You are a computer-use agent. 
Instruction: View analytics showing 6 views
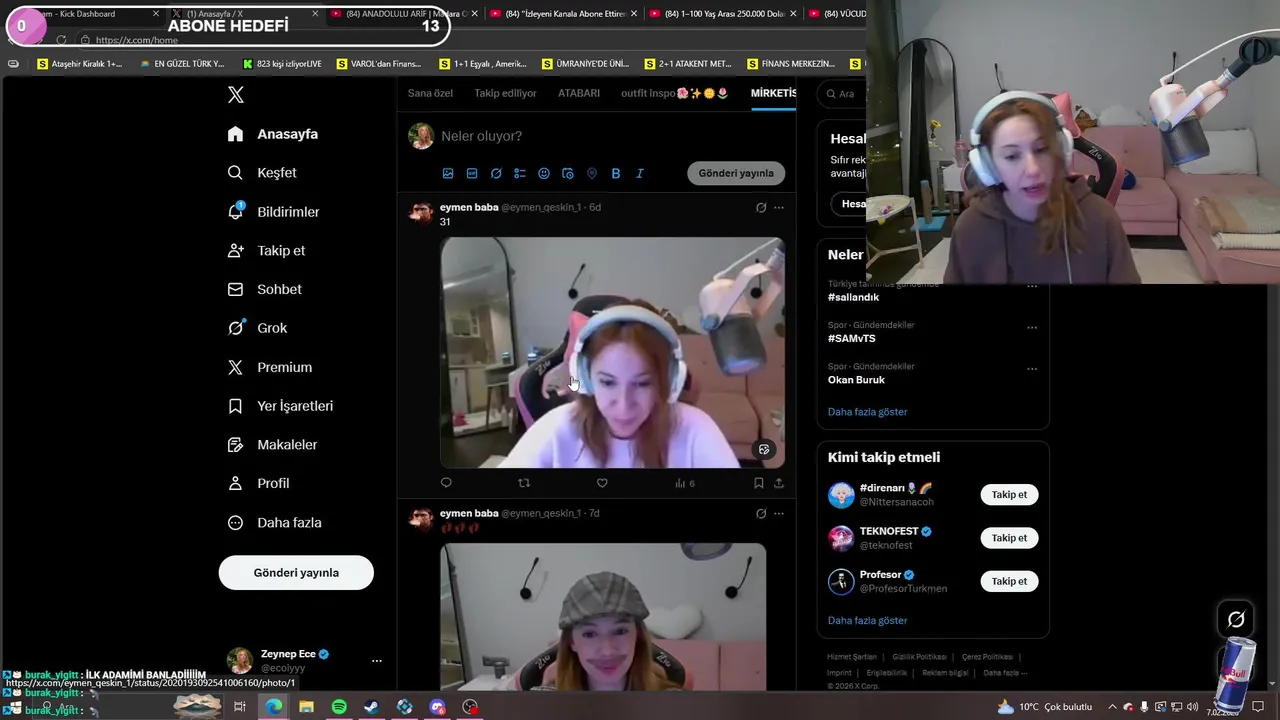click(684, 483)
